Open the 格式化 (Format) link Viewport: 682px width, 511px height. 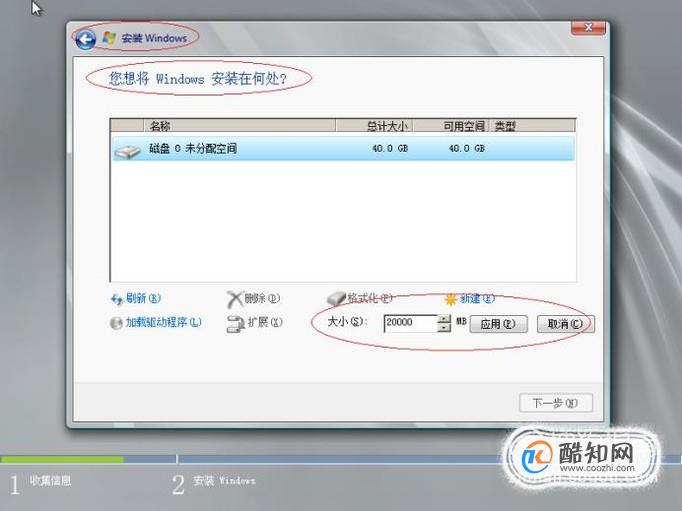pyautogui.click(x=370, y=298)
